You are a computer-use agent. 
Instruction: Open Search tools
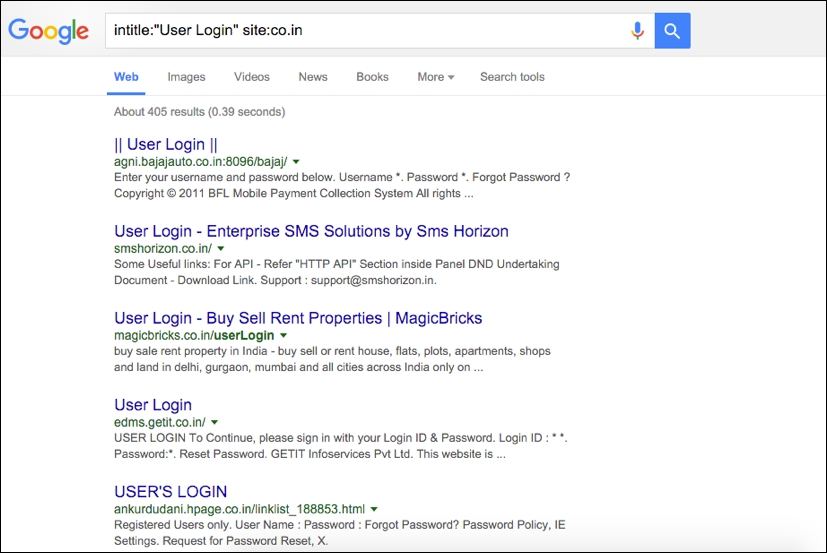[x=512, y=77]
